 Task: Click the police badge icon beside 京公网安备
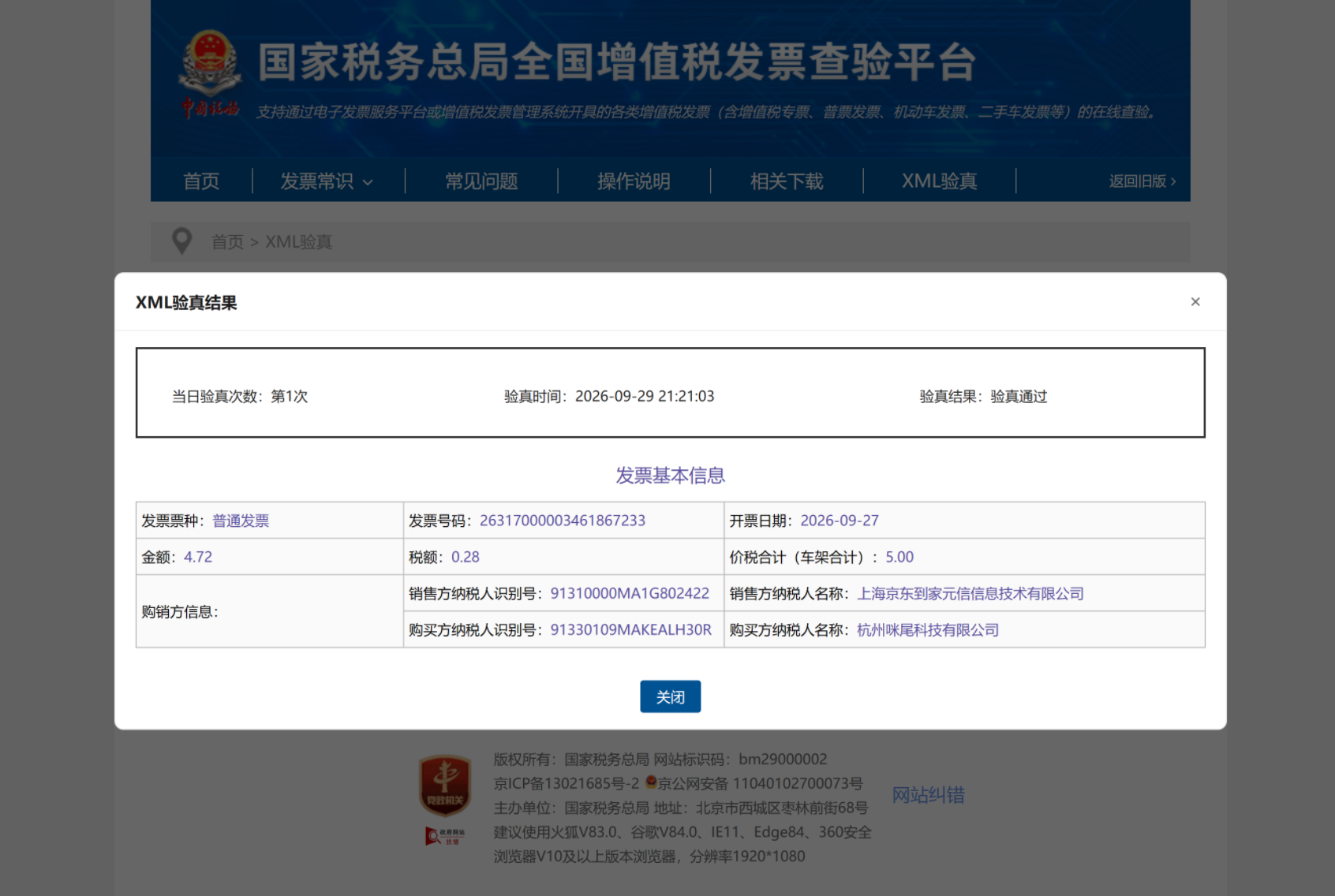[651, 782]
